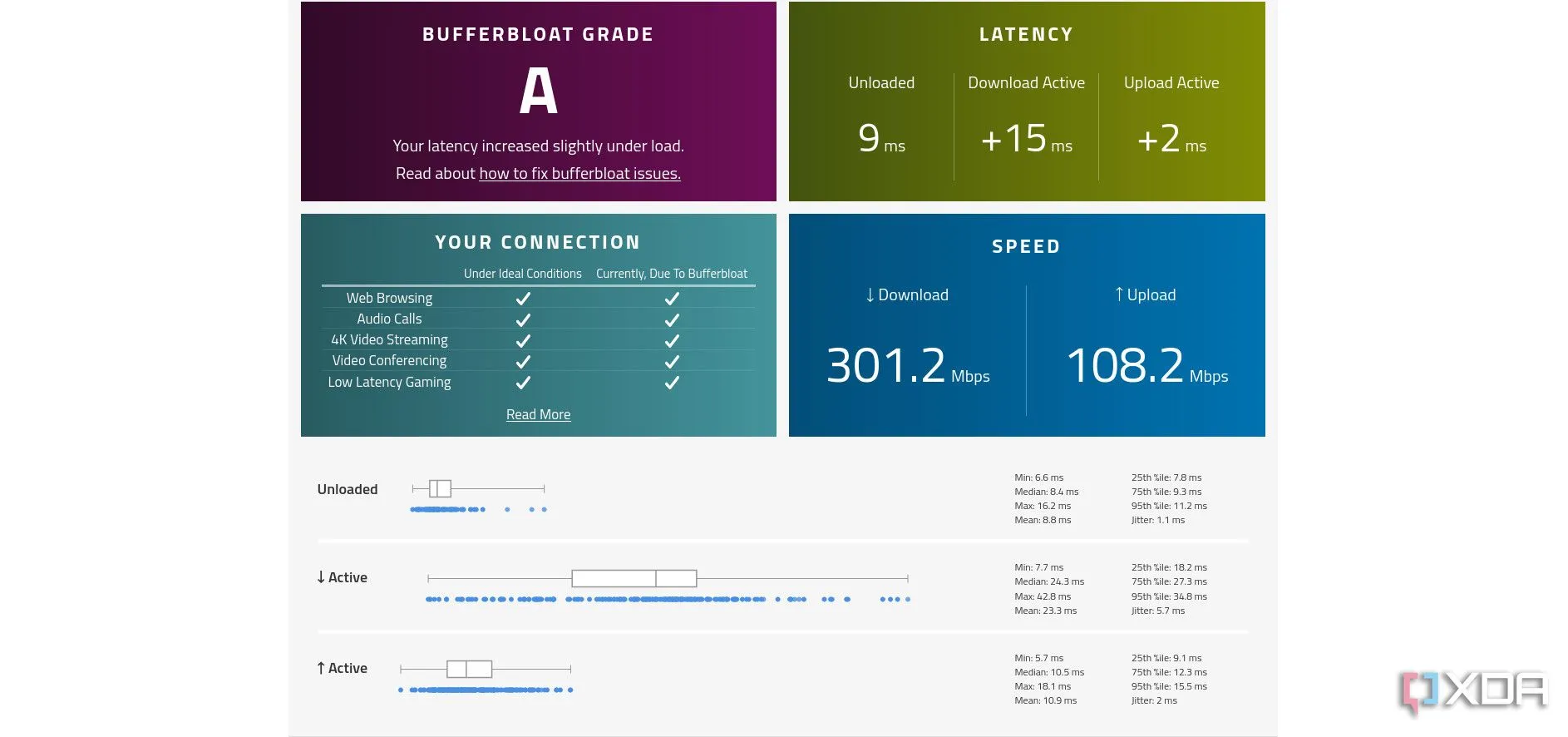The width and height of the screenshot is (1568, 737).
Task: Select the download Median: 24.3 ms stat
Action: coord(1049,581)
